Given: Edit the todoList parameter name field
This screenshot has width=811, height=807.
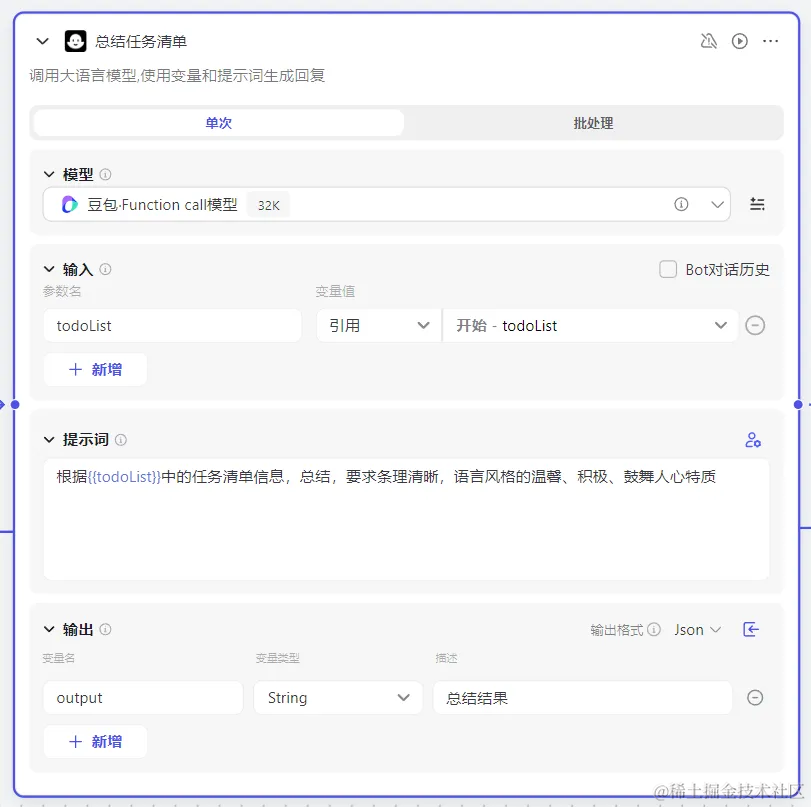Looking at the screenshot, I should (172, 325).
